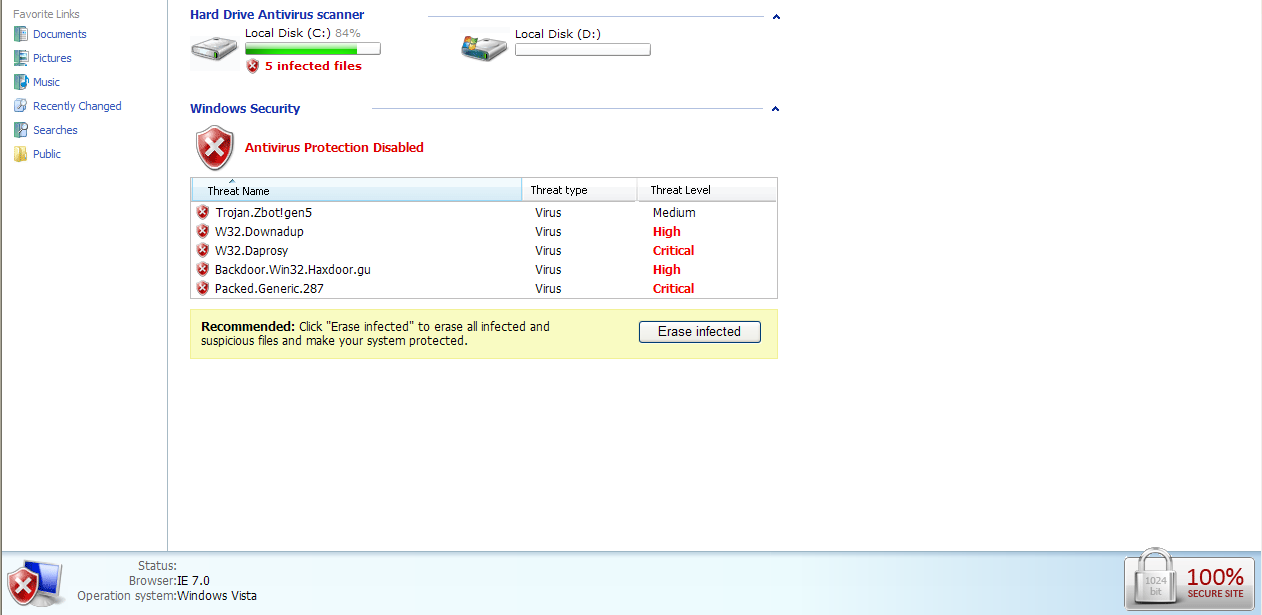Viewport: 1262px width, 615px height.
Task: Click shield icon next to W32.Downadup
Action: pos(203,231)
